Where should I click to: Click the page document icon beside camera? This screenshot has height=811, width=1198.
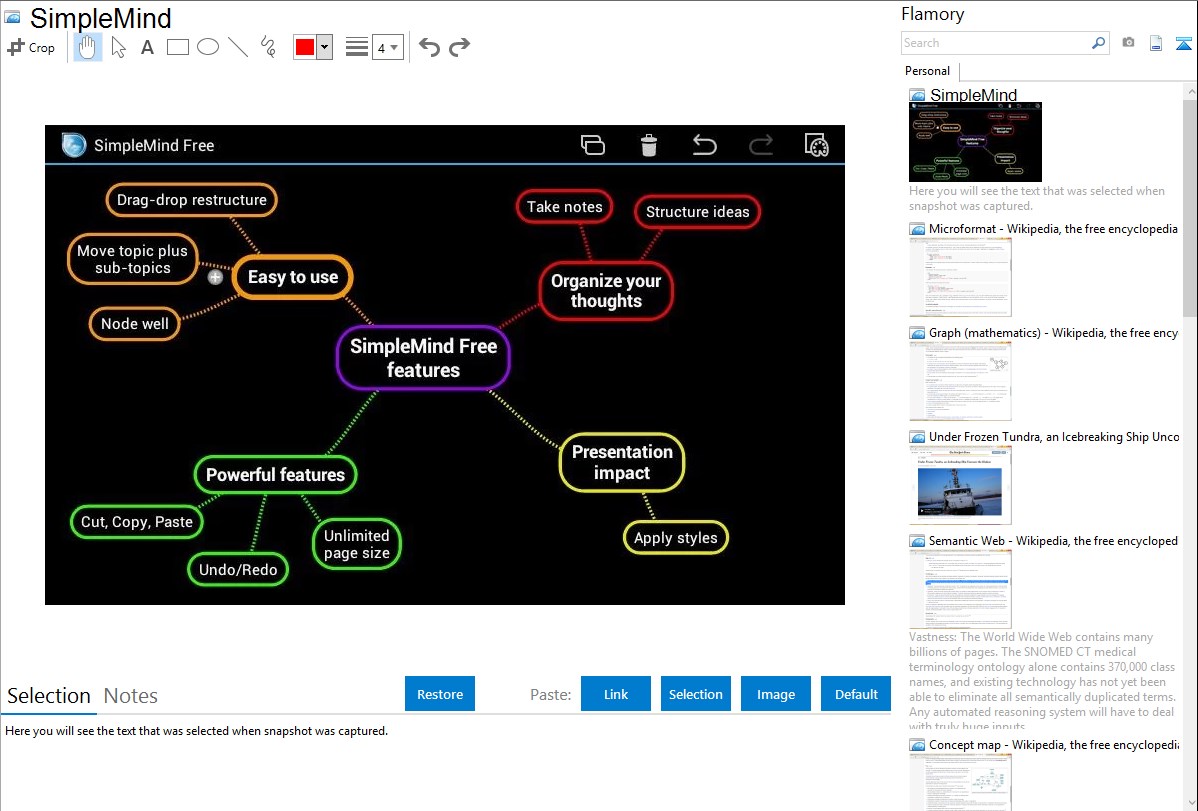tap(1156, 43)
